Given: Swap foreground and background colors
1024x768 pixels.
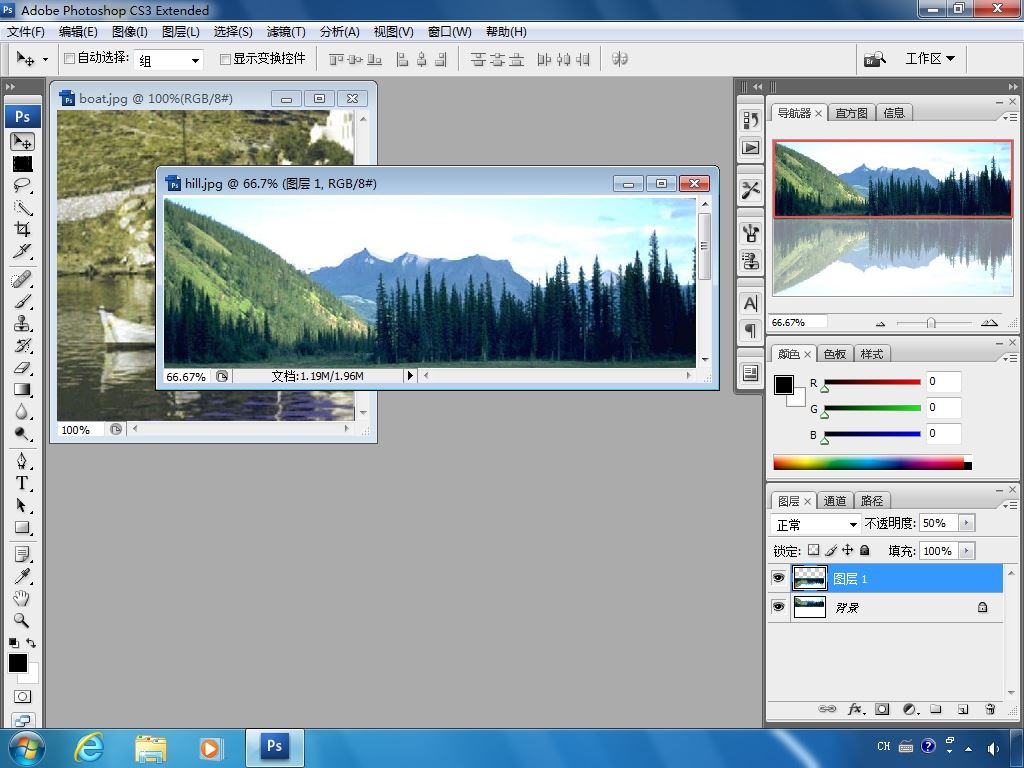Looking at the screenshot, I should [31, 643].
